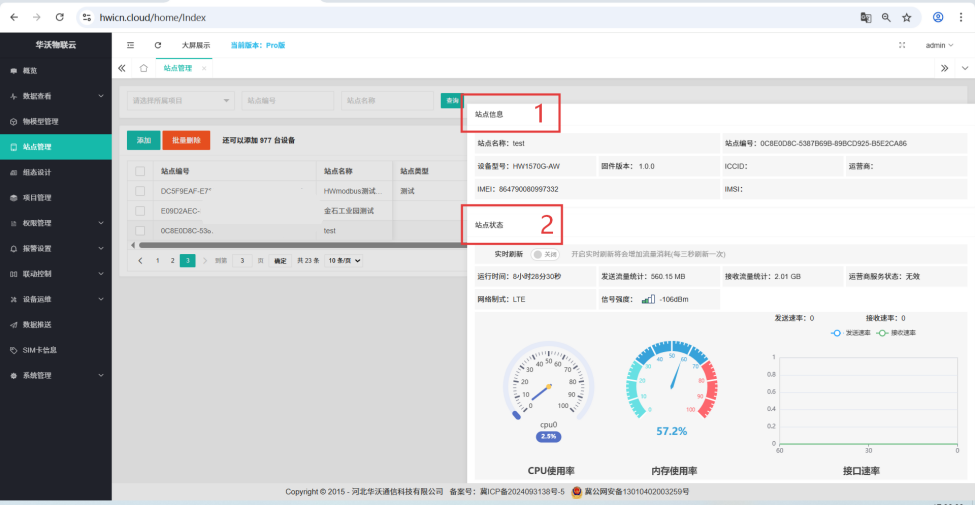Toggle the 实时刷新 switch
The image size is (975, 505).
(x=545, y=254)
